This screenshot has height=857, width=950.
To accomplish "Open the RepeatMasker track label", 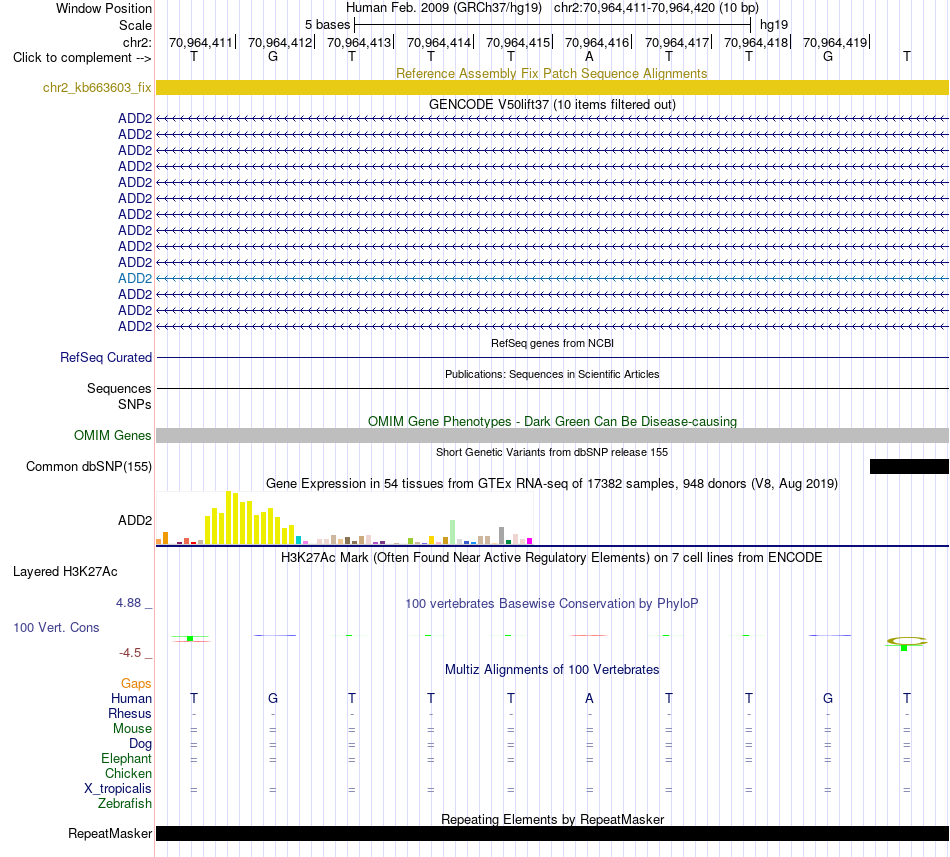I will (x=110, y=834).
